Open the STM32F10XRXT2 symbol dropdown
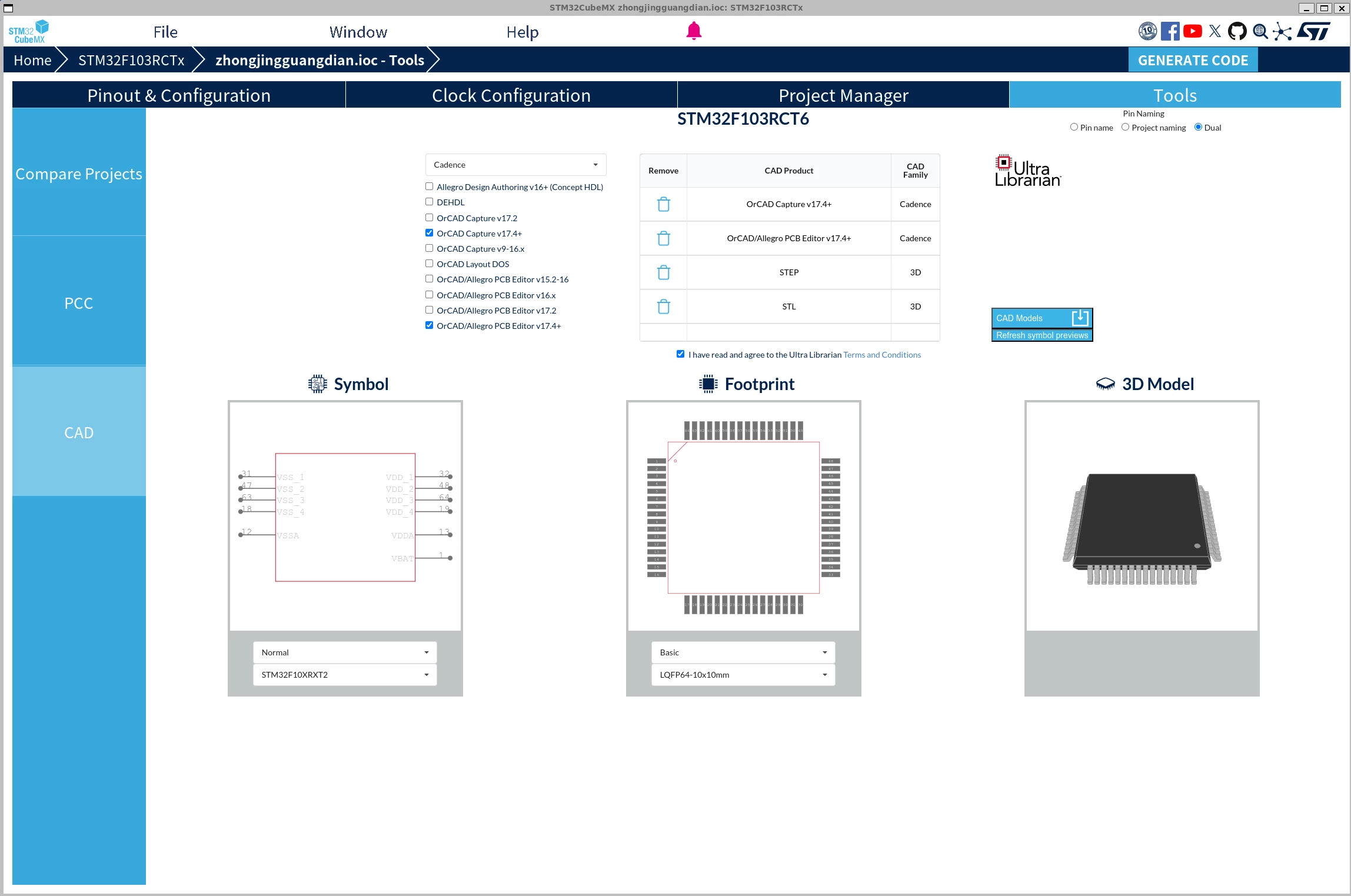The image size is (1351, 896). pyautogui.click(x=345, y=675)
